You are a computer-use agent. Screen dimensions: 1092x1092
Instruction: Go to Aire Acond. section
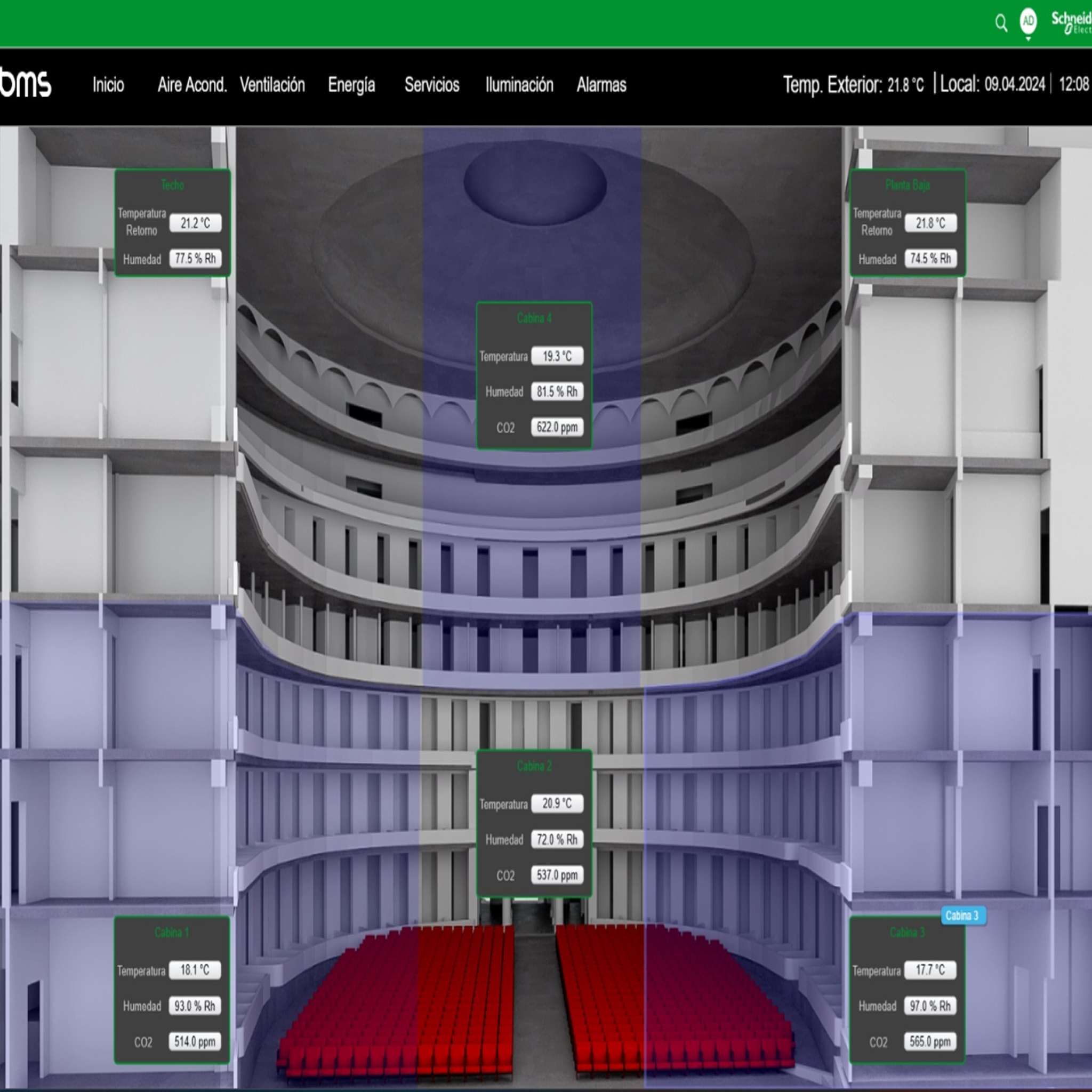tap(192, 85)
